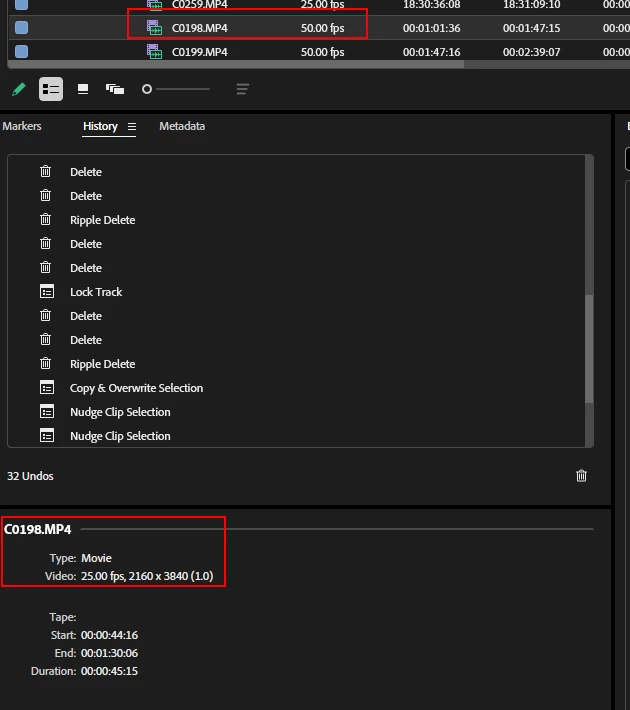The height and width of the screenshot is (710, 630).
Task: Switch to Freeform View in Project panel
Action: [115, 89]
